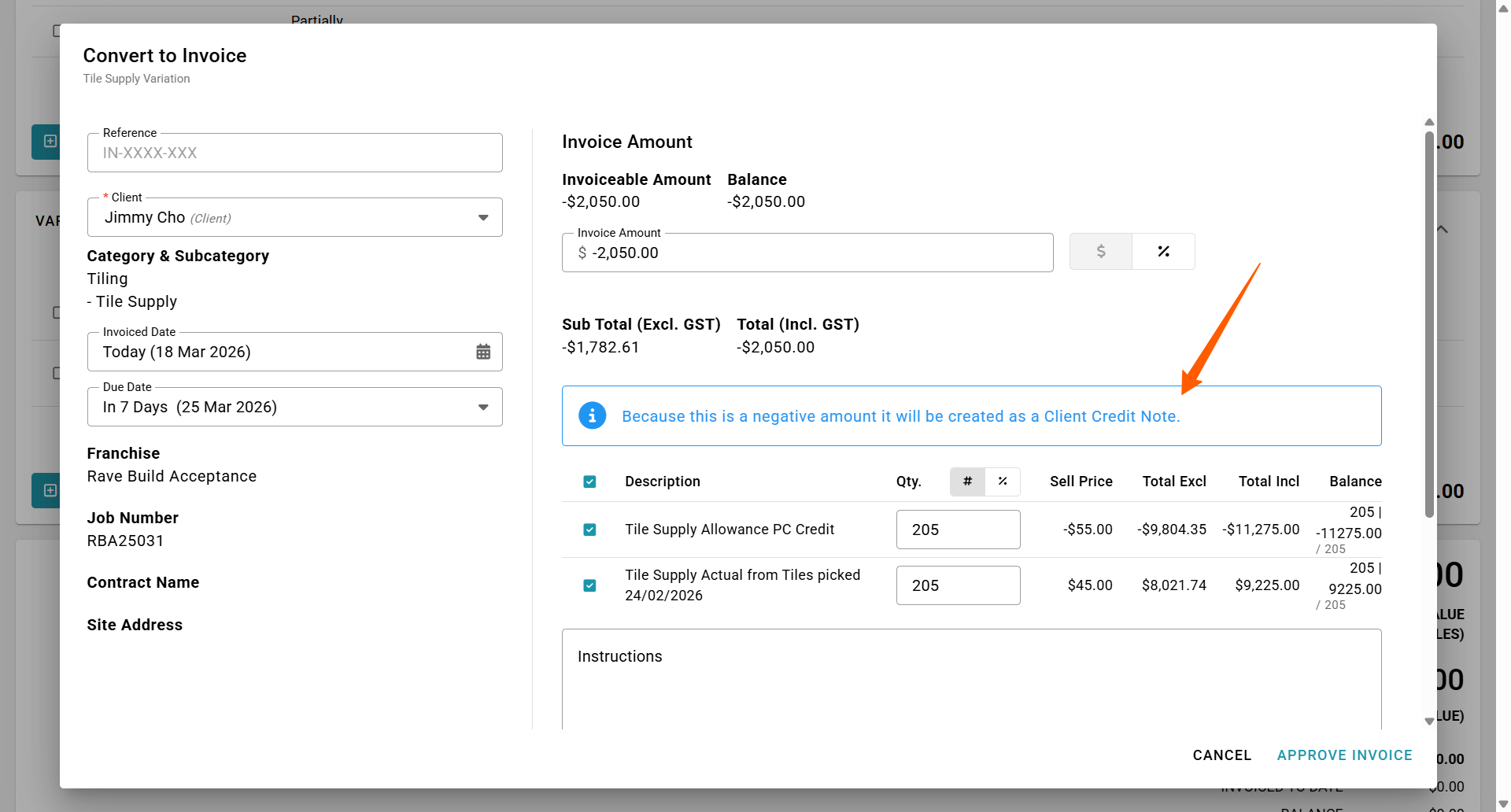Open the Invoiced Date calendar icon
The image size is (1511, 812).
483,352
